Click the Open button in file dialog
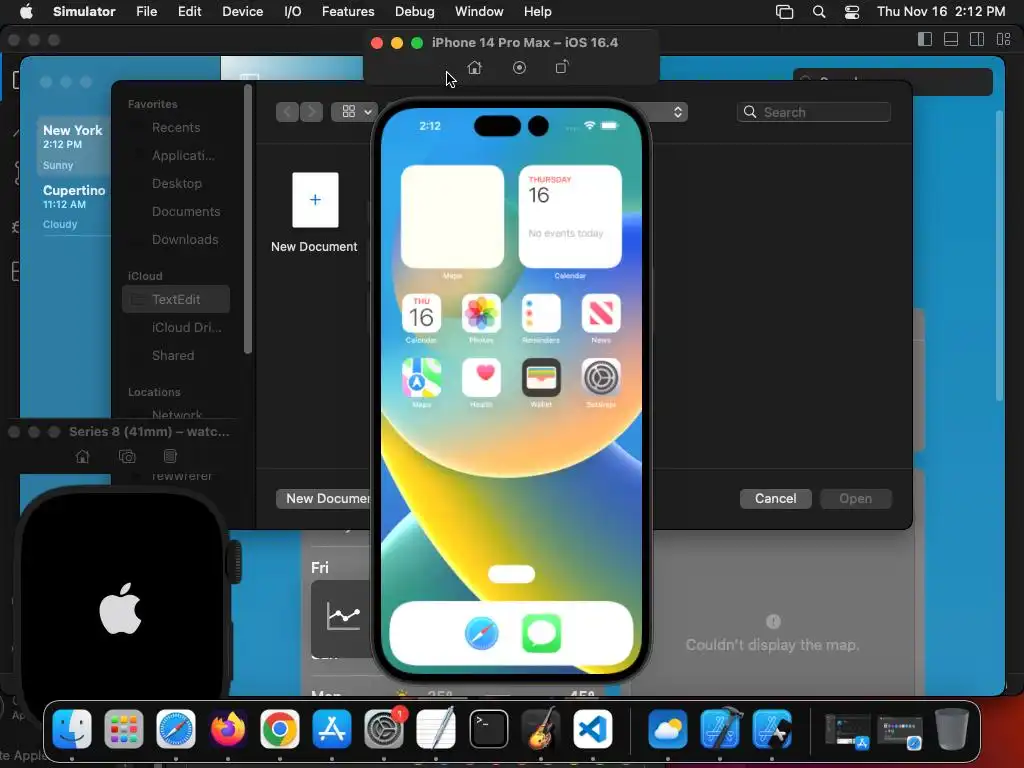This screenshot has height=768, width=1024. [x=856, y=498]
